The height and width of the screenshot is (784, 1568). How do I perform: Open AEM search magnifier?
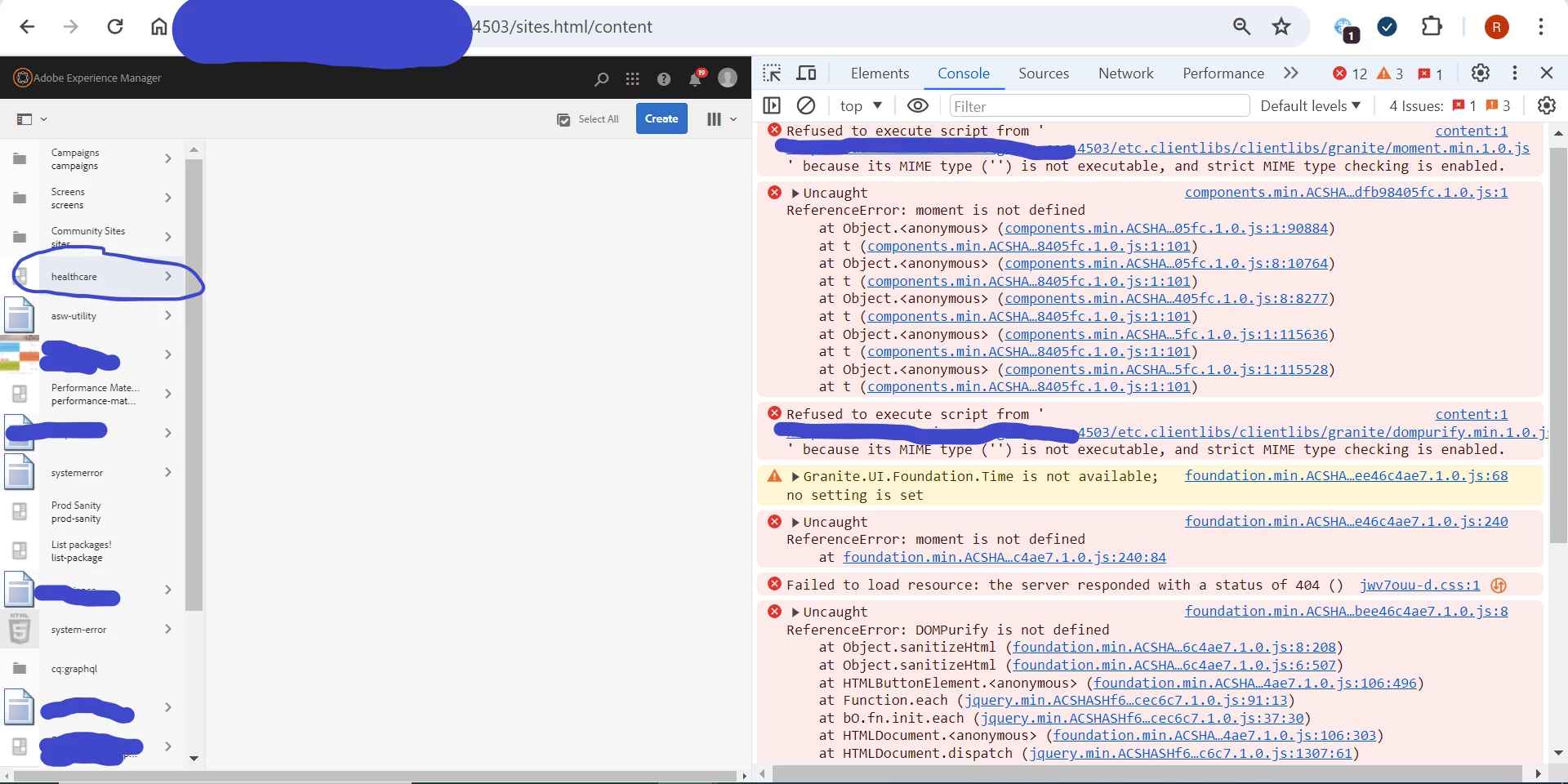602,78
